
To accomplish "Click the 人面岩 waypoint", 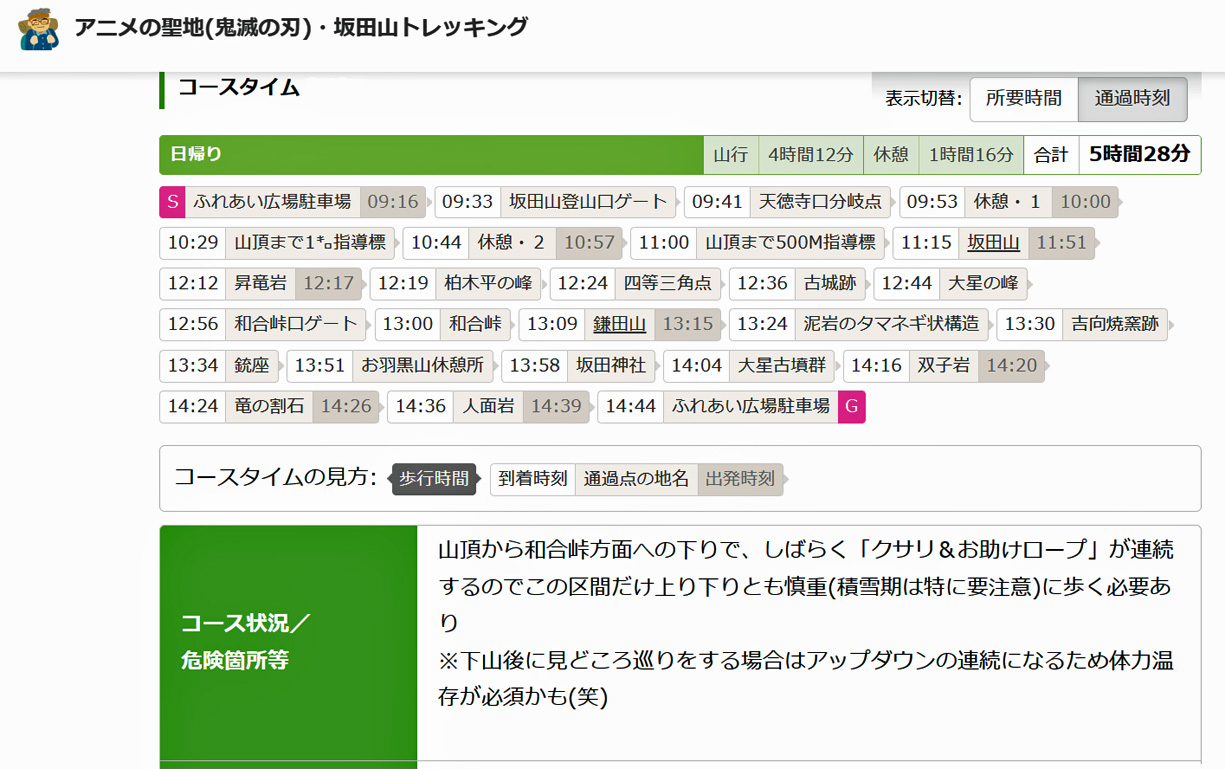I will 487,406.
